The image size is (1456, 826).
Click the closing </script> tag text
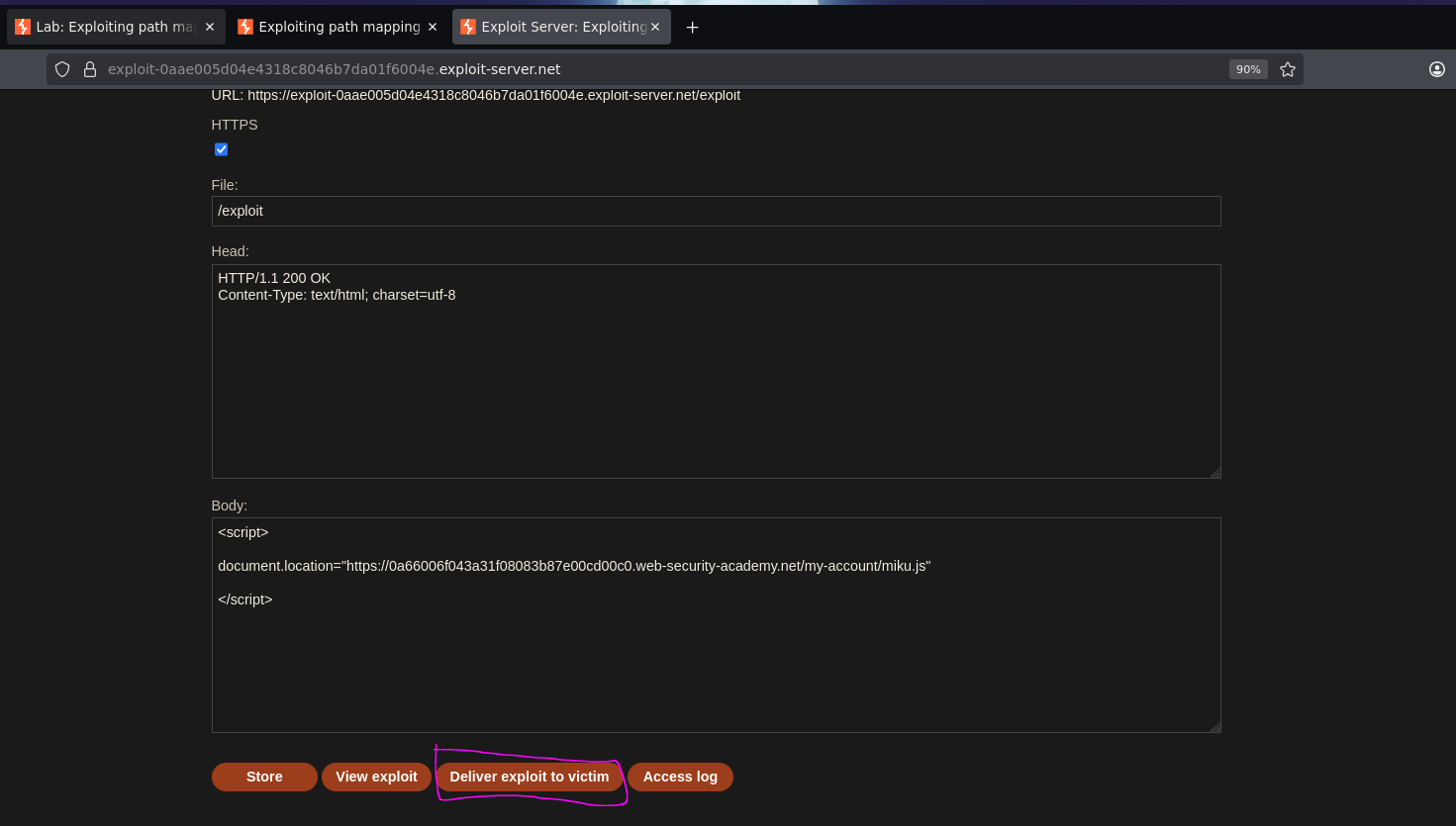click(245, 599)
